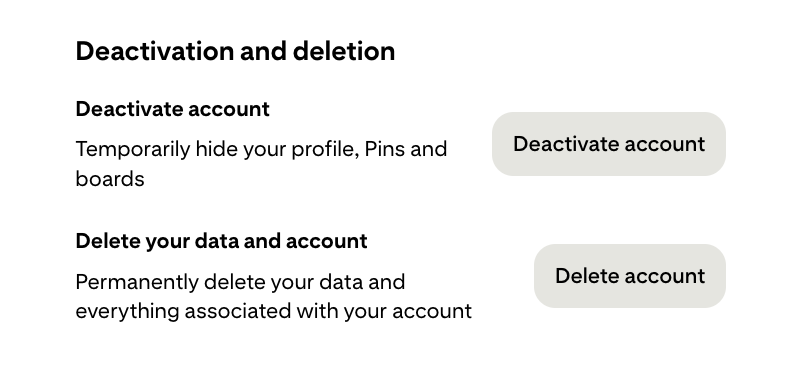Click the Delete account button
This screenshot has width=808, height=374.
pos(630,276)
